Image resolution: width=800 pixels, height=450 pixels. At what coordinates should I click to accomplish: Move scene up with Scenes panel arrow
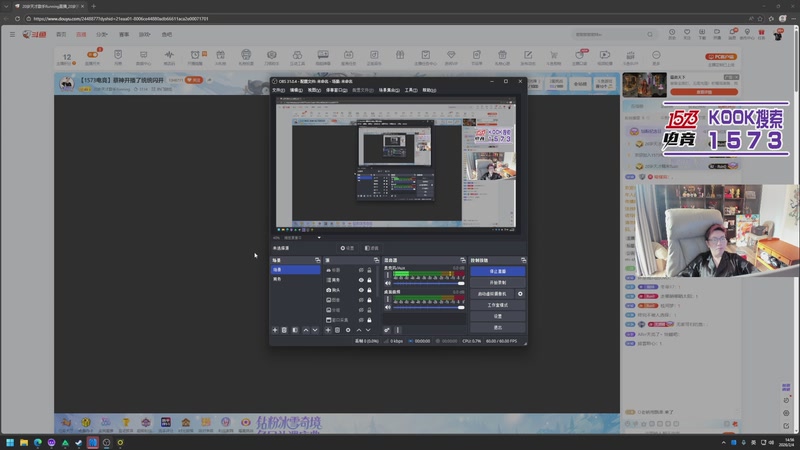306,330
